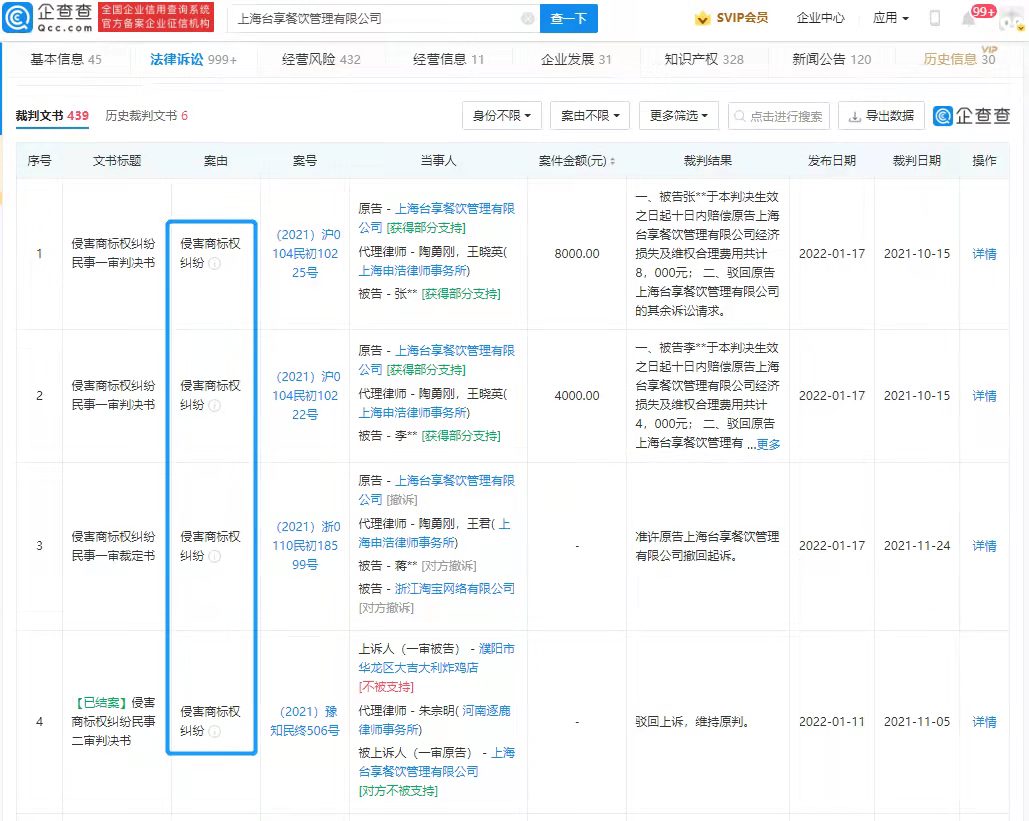Click the 裁判日期 column header

917,161
